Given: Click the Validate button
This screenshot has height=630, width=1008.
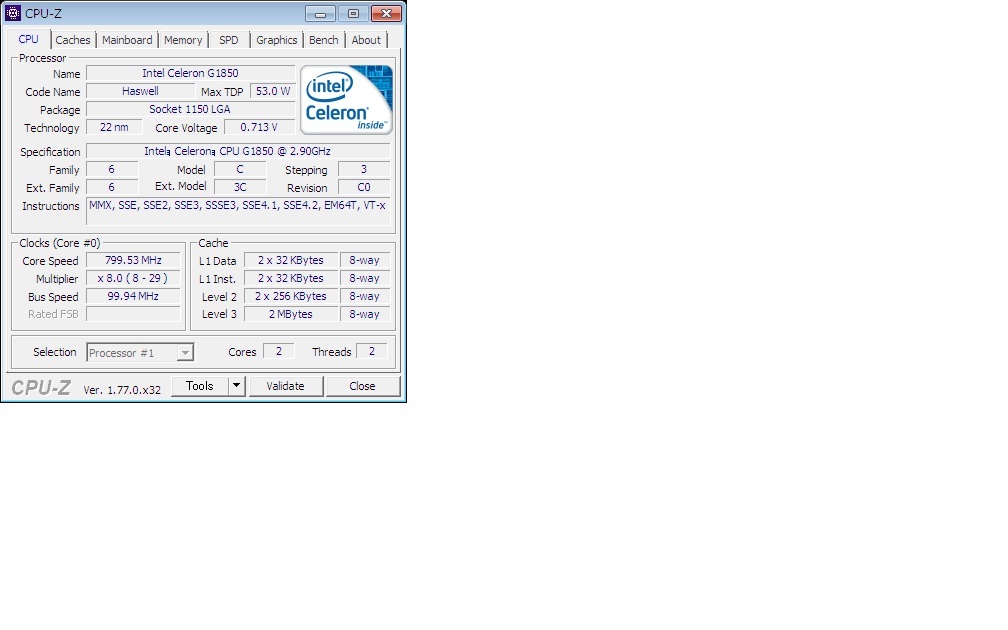Looking at the screenshot, I should click(x=285, y=386).
